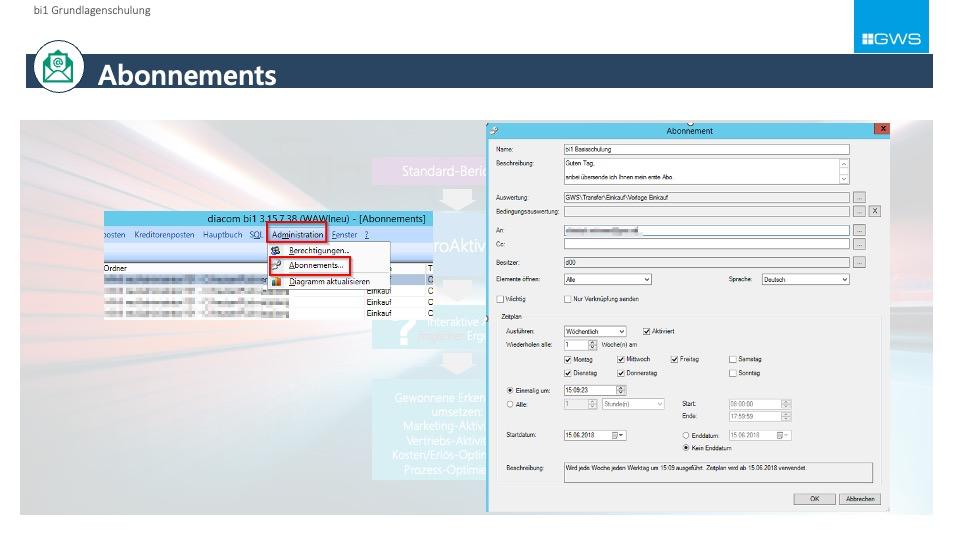Browse Bedingungsauswertung with its ... button
This screenshot has height=540, width=960.
pyautogui.click(x=859, y=211)
